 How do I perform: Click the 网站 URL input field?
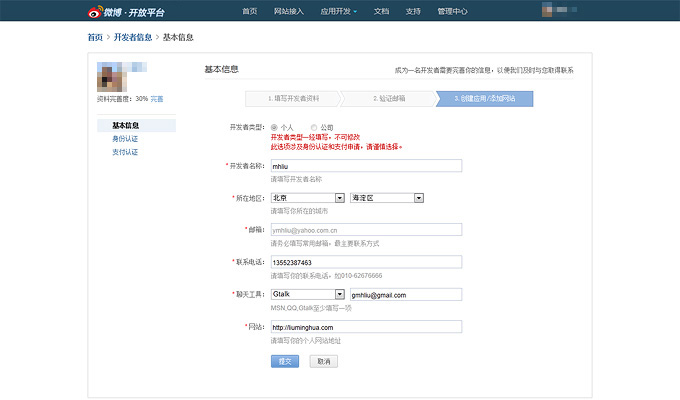366,327
